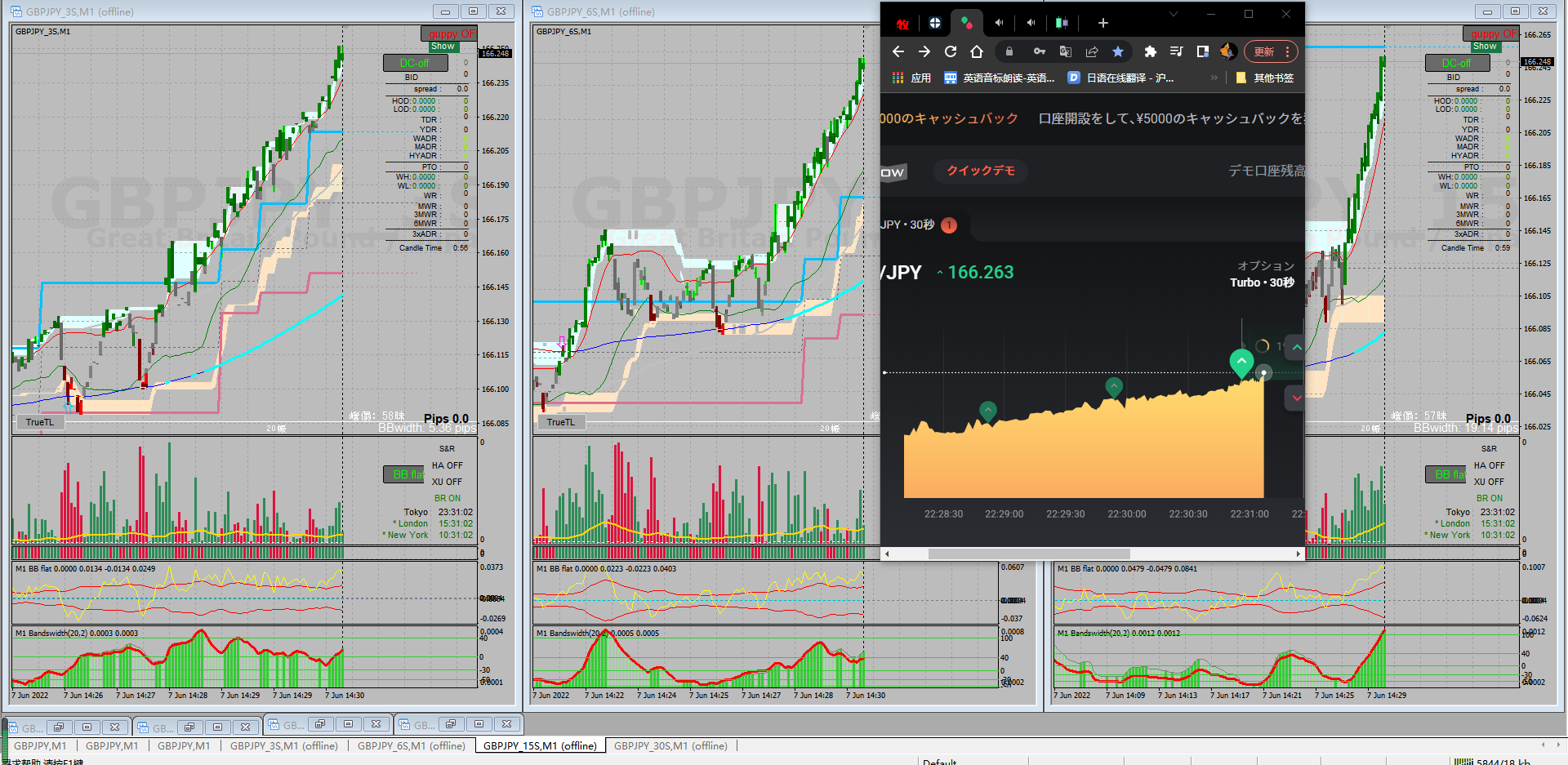The image size is (1568, 765).
Task: Go forward in the browser window
Action: tap(924, 51)
